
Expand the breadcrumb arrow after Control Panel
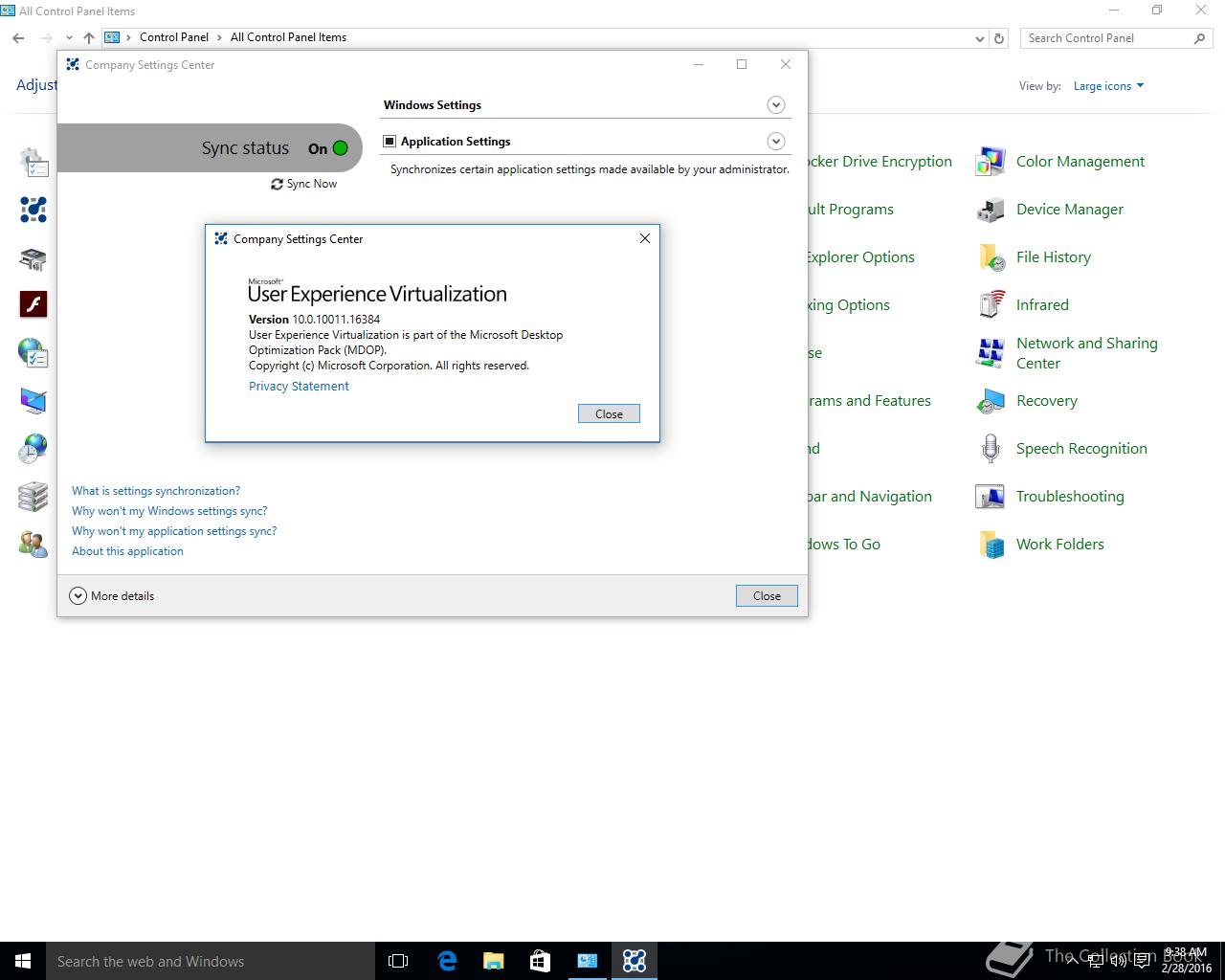[x=219, y=37]
